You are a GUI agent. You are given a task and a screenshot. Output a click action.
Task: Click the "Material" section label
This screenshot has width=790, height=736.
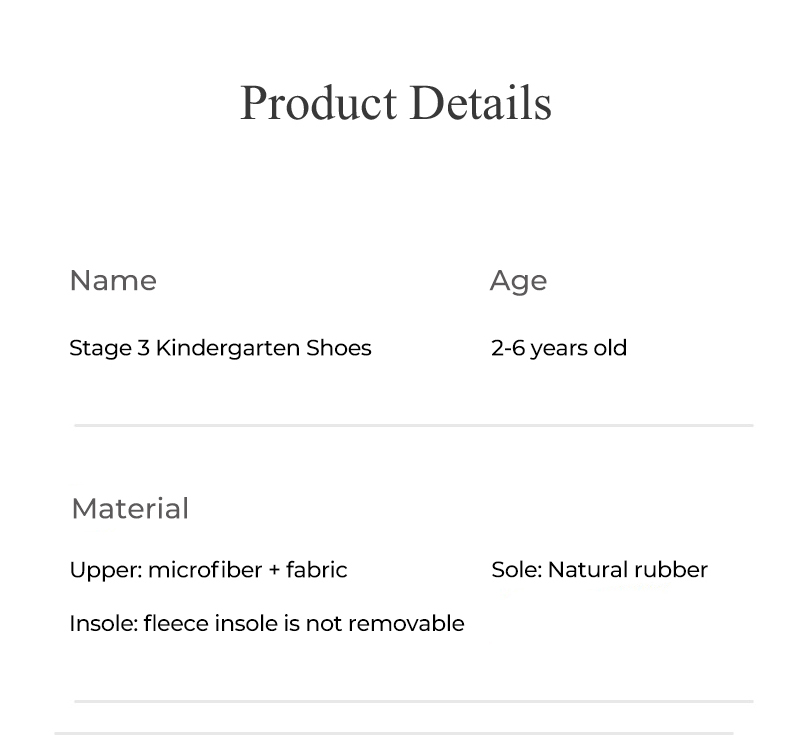point(130,509)
